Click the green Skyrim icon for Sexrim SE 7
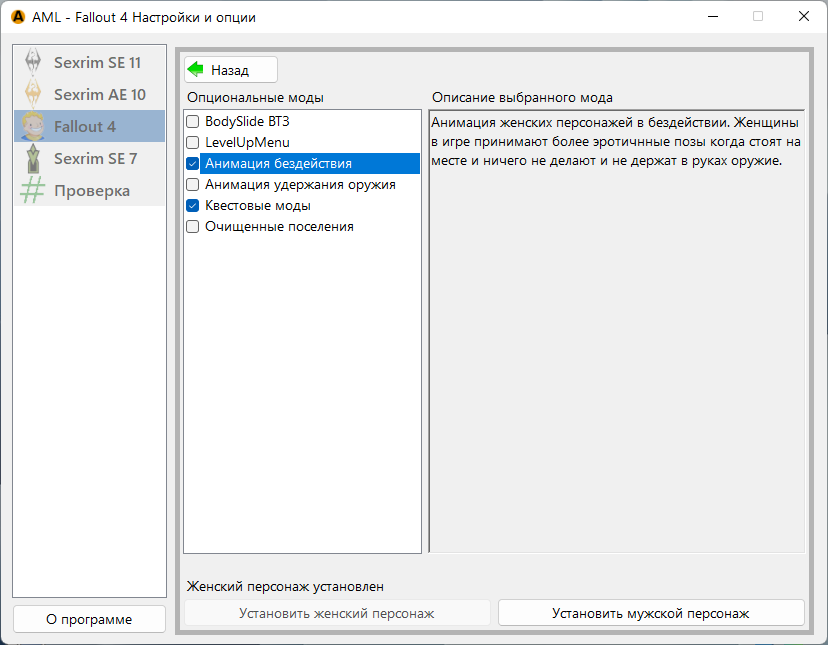Screen dimensions: 828x645 (33, 158)
